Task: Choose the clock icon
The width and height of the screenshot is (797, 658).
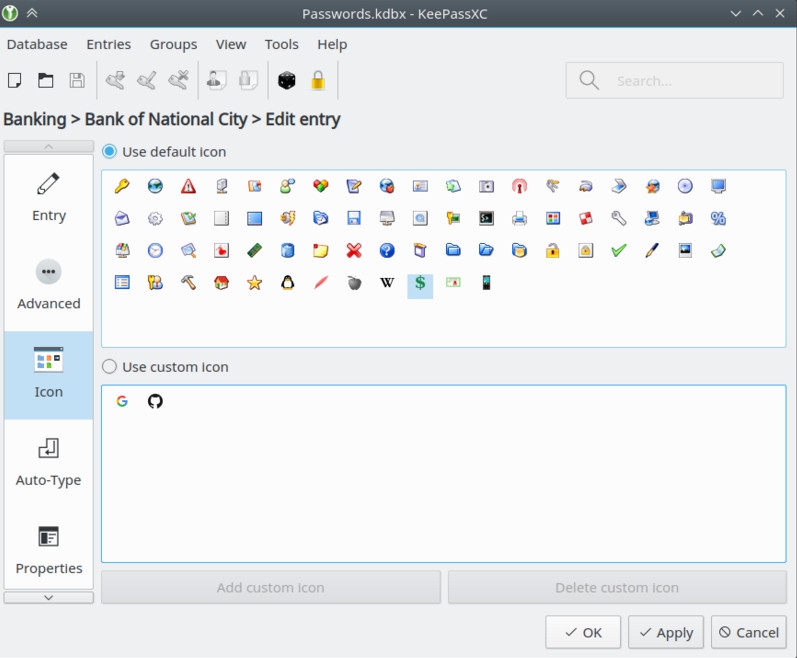Action: click(x=155, y=250)
